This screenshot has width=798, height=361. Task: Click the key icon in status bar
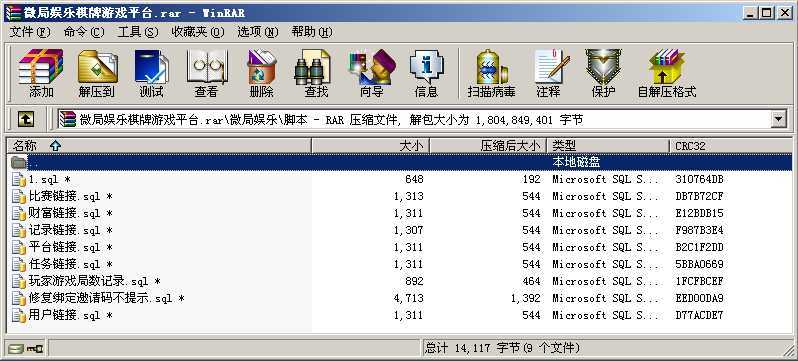click(35, 349)
